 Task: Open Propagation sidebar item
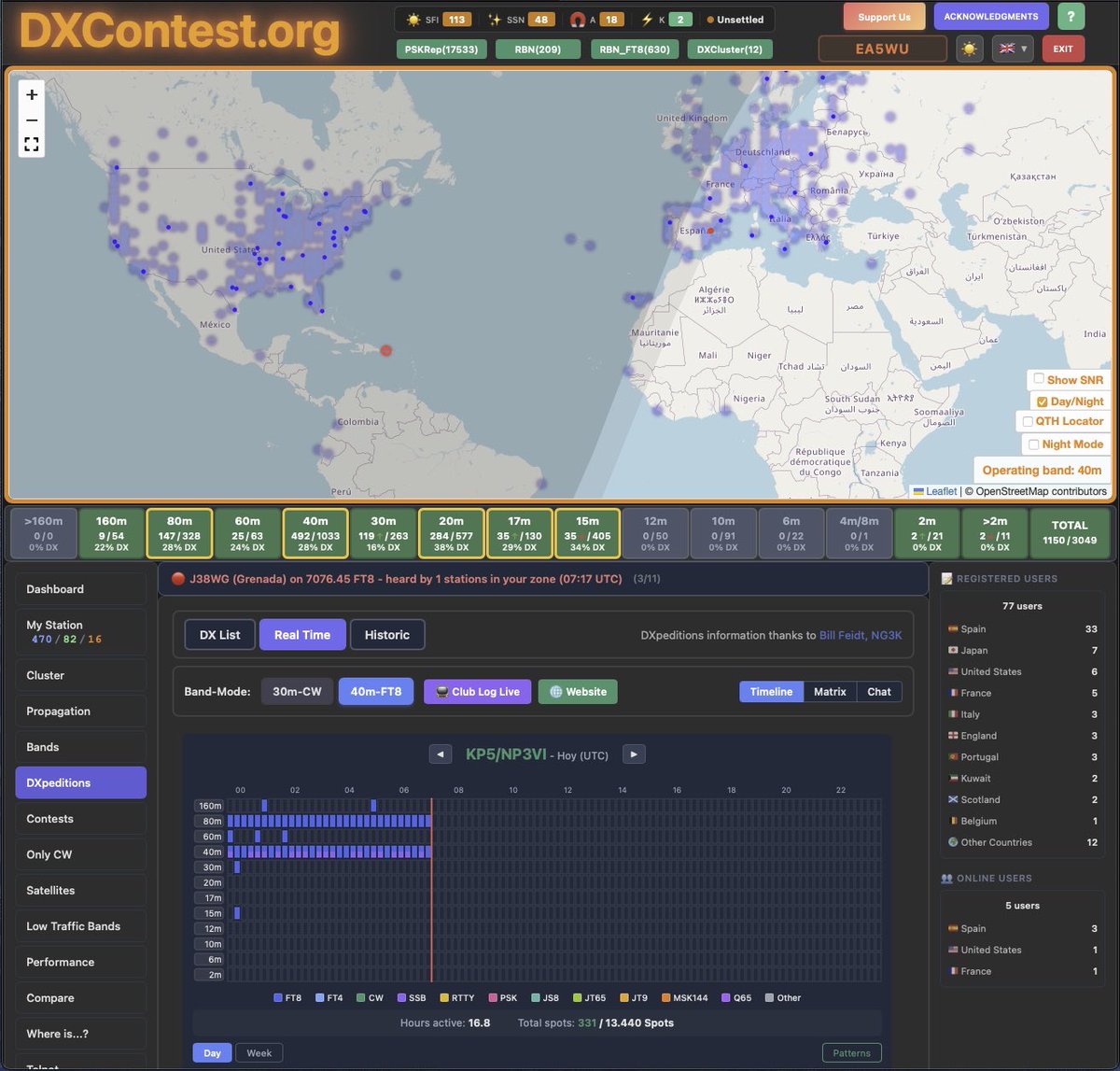pyautogui.click(x=80, y=712)
